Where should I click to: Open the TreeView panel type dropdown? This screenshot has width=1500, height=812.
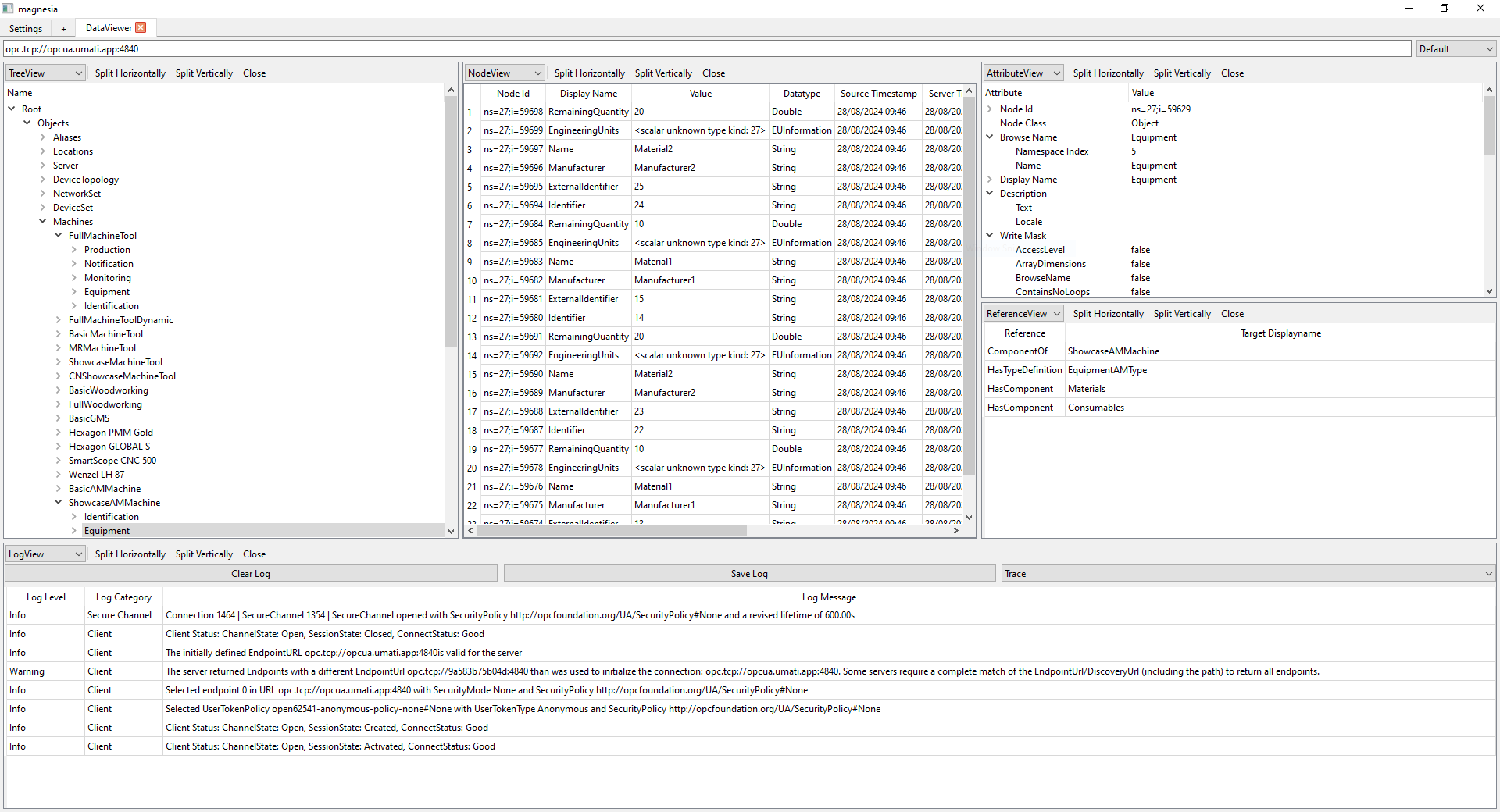click(x=45, y=73)
